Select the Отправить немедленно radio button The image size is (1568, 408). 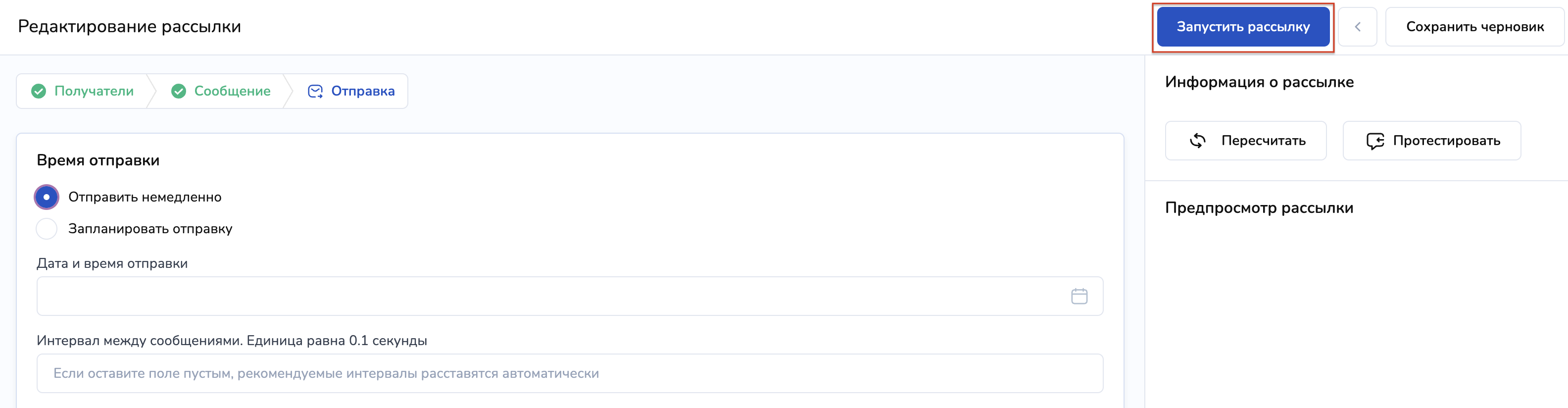pyautogui.click(x=47, y=197)
